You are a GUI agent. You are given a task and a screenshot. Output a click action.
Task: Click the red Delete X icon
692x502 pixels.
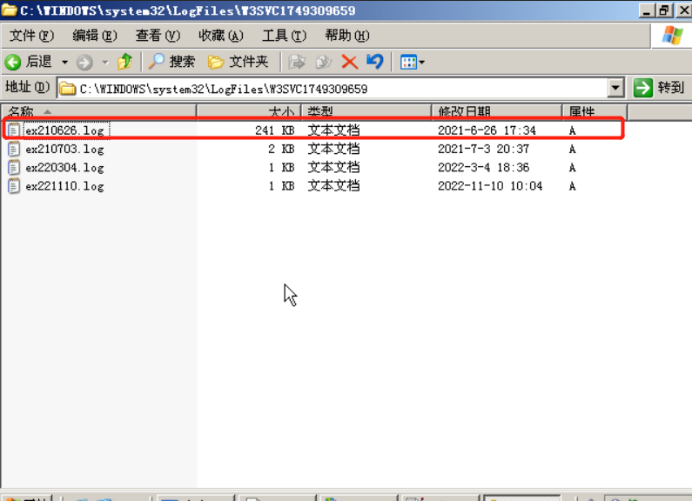tap(349, 62)
